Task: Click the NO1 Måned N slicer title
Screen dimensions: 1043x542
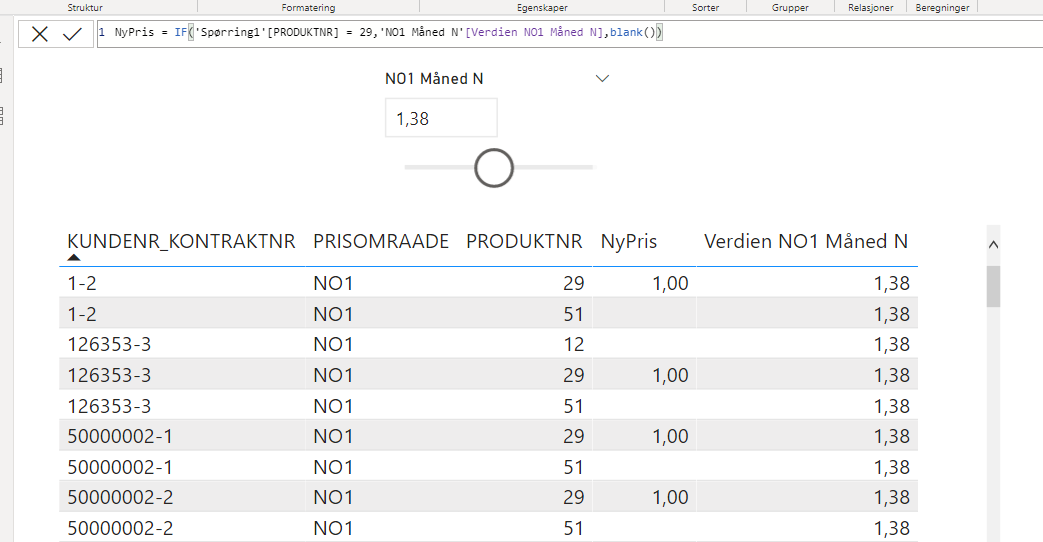Action: point(434,78)
